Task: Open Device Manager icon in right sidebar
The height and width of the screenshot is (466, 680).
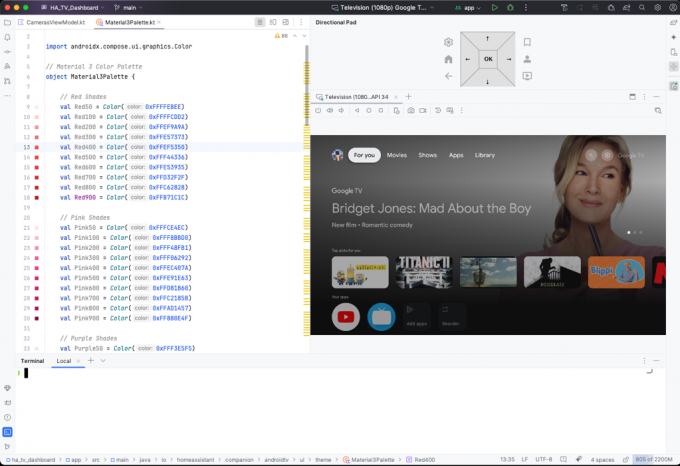Action: coord(673,52)
